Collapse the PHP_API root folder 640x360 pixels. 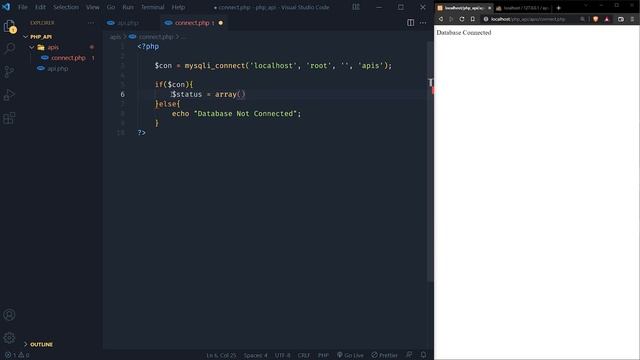(x=26, y=37)
